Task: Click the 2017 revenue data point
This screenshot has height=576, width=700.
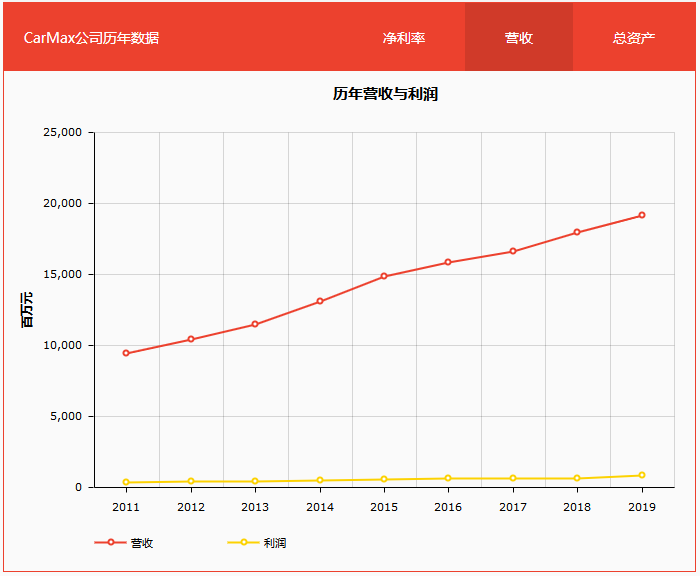Action: 513,251
